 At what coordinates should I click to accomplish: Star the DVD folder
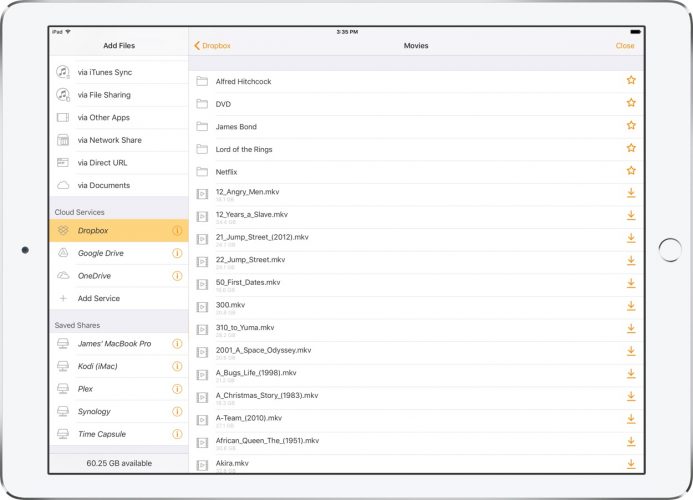[x=631, y=103]
